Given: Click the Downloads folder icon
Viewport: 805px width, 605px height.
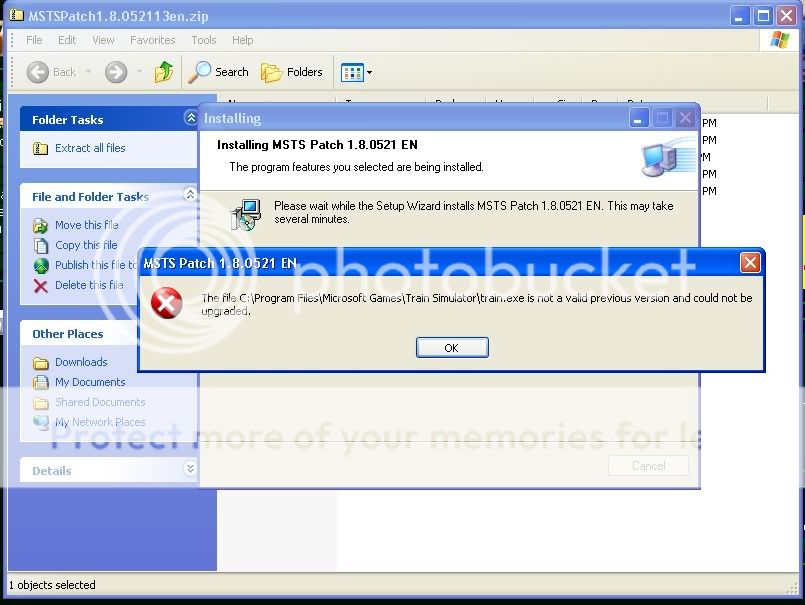Looking at the screenshot, I should [x=41, y=363].
